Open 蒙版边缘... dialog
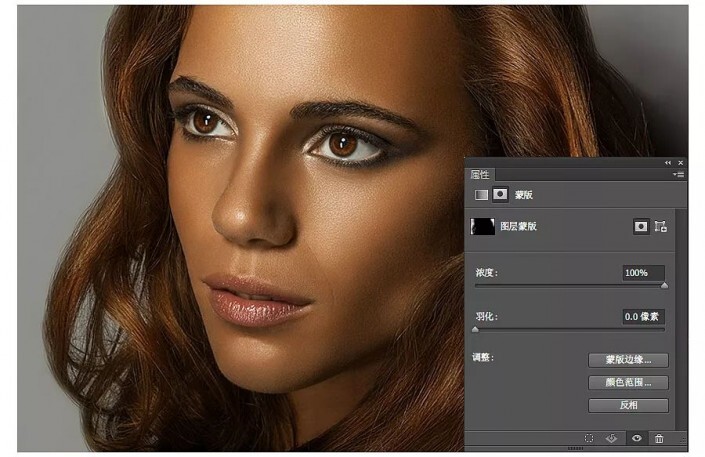Screen dimensions: 705x457 click(x=628, y=360)
